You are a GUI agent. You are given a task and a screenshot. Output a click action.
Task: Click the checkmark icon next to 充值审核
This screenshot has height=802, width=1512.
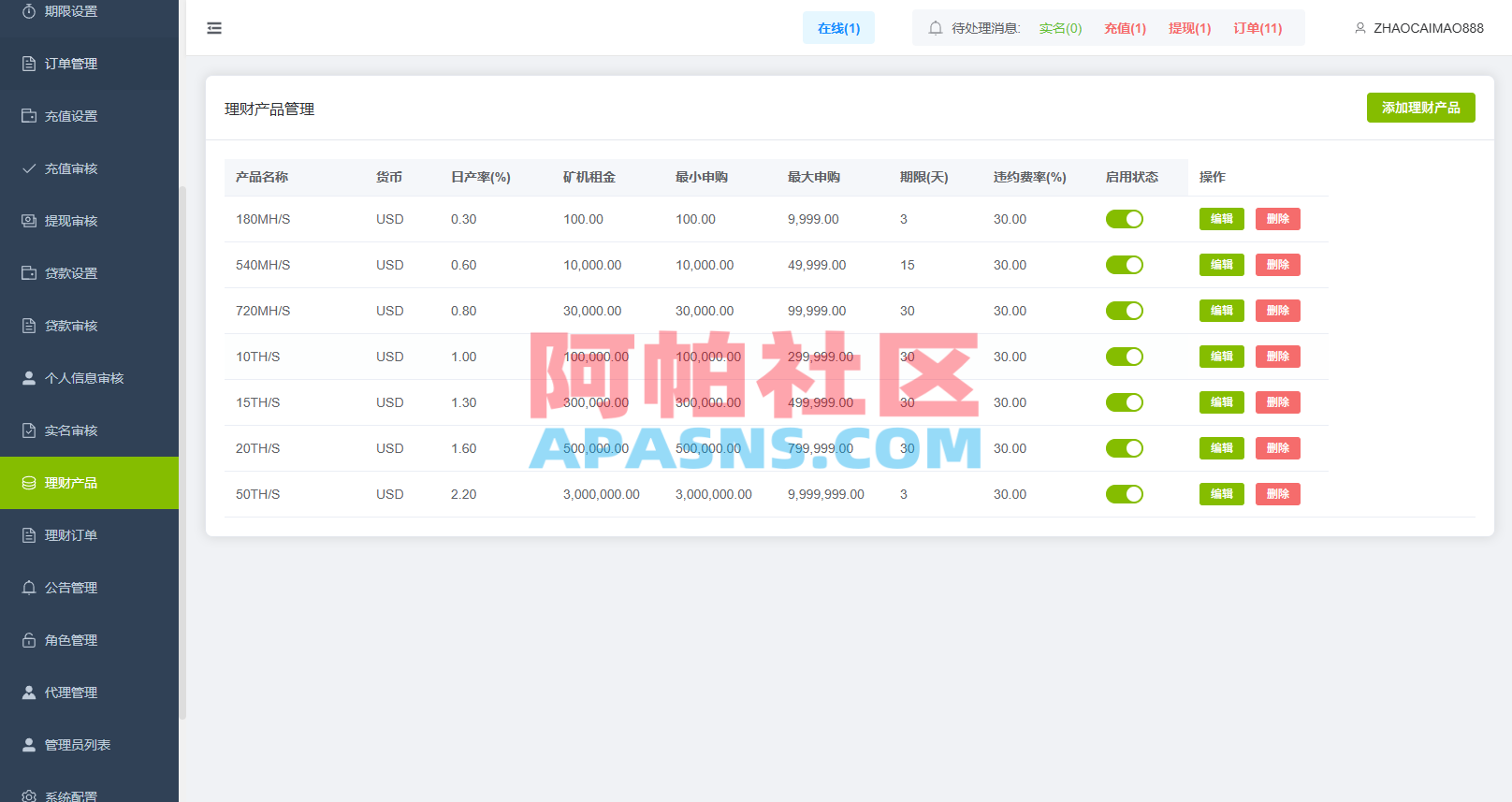click(29, 168)
